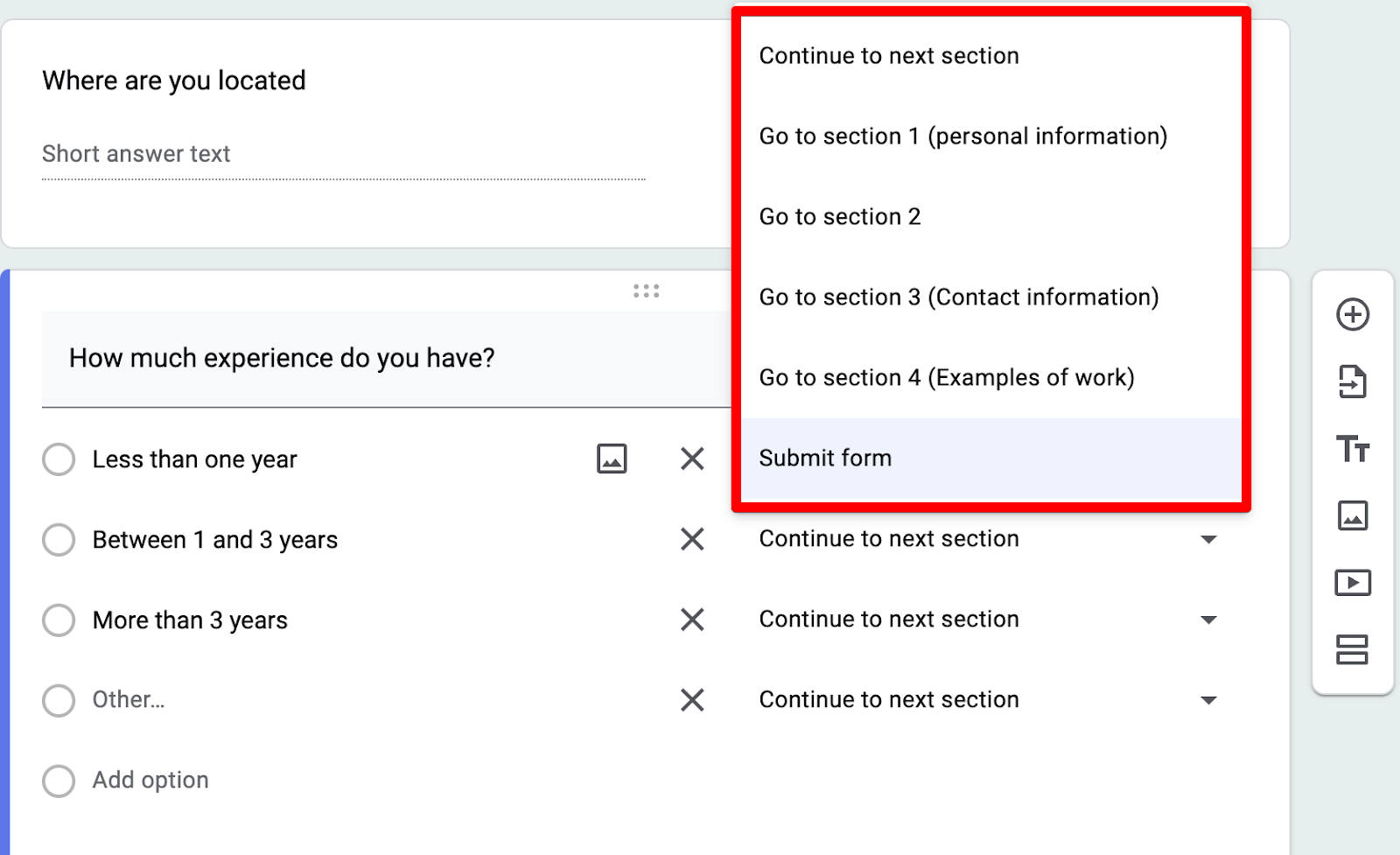
Task: Choose the 'More than 3 years' radio button
Action: click(58, 620)
